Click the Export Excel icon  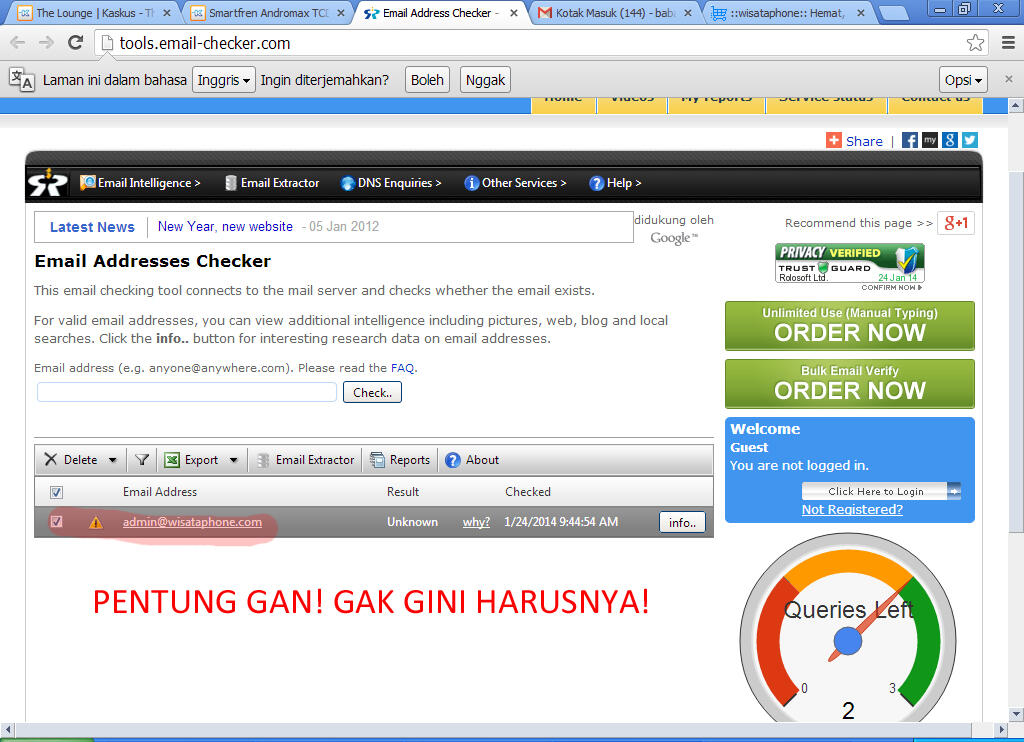pyautogui.click(x=172, y=460)
